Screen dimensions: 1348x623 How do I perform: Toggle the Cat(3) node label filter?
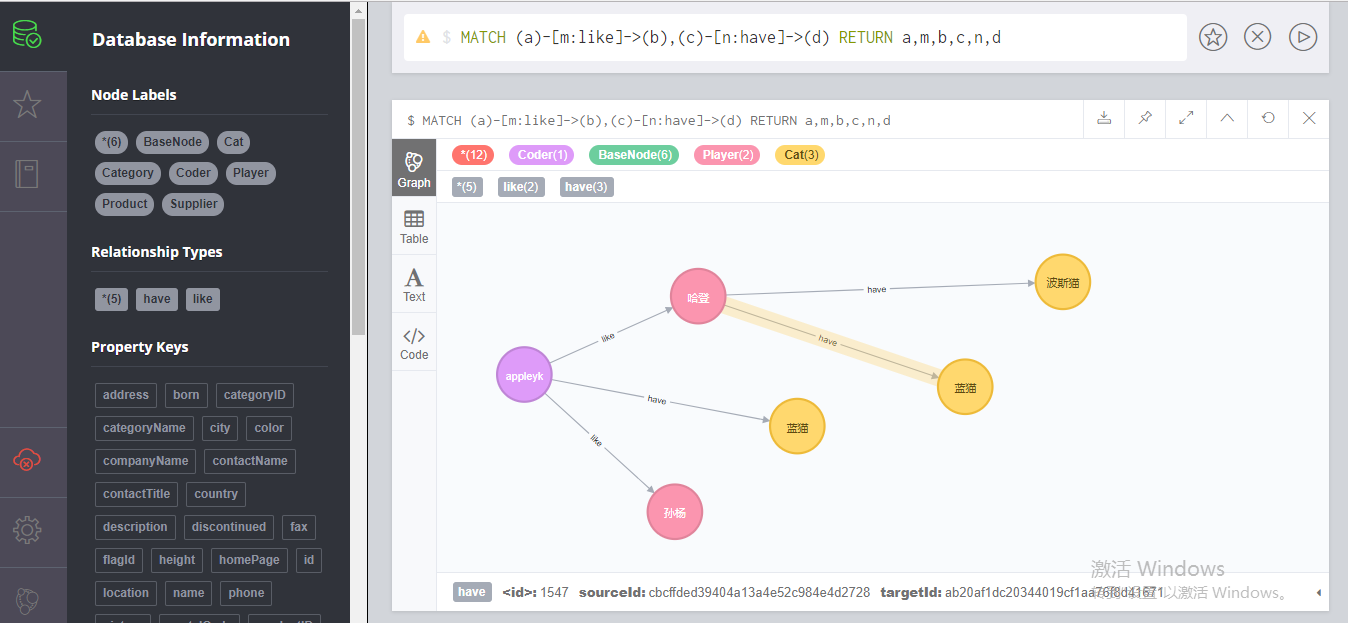click(x=800, y=154)
